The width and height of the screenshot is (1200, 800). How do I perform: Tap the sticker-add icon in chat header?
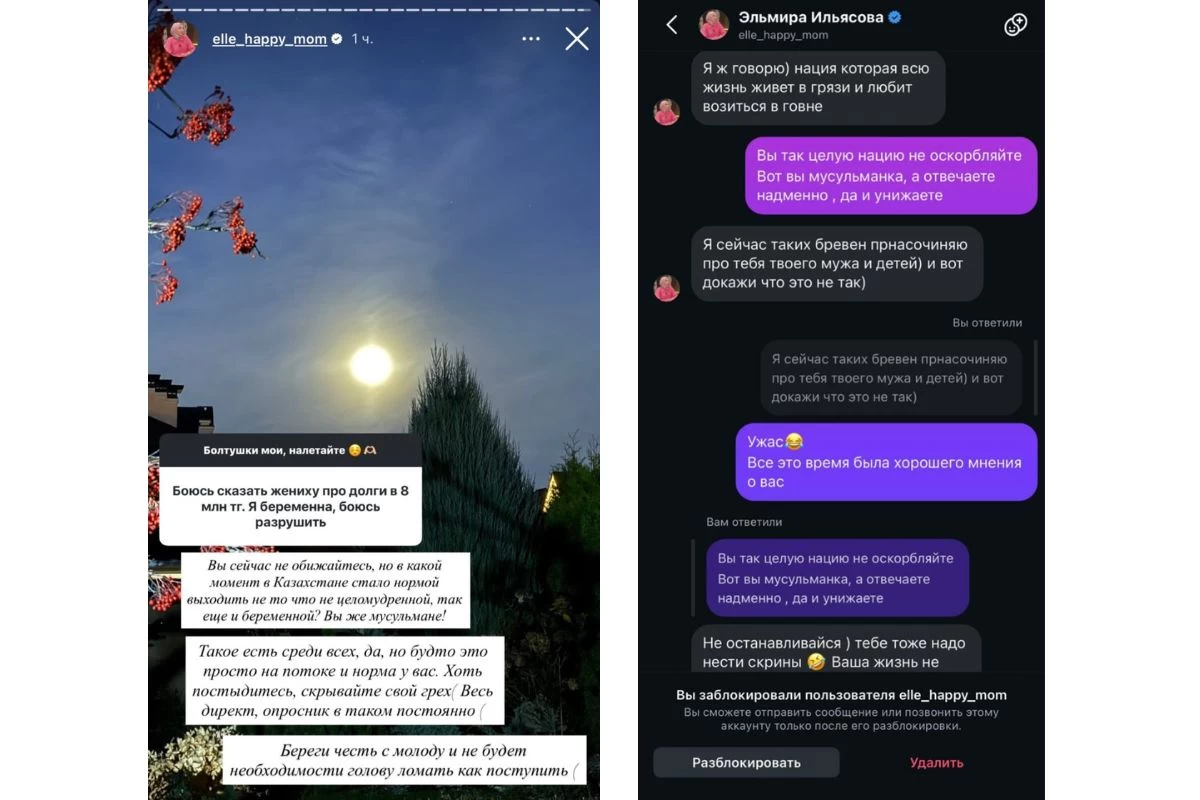point(1016,25)
